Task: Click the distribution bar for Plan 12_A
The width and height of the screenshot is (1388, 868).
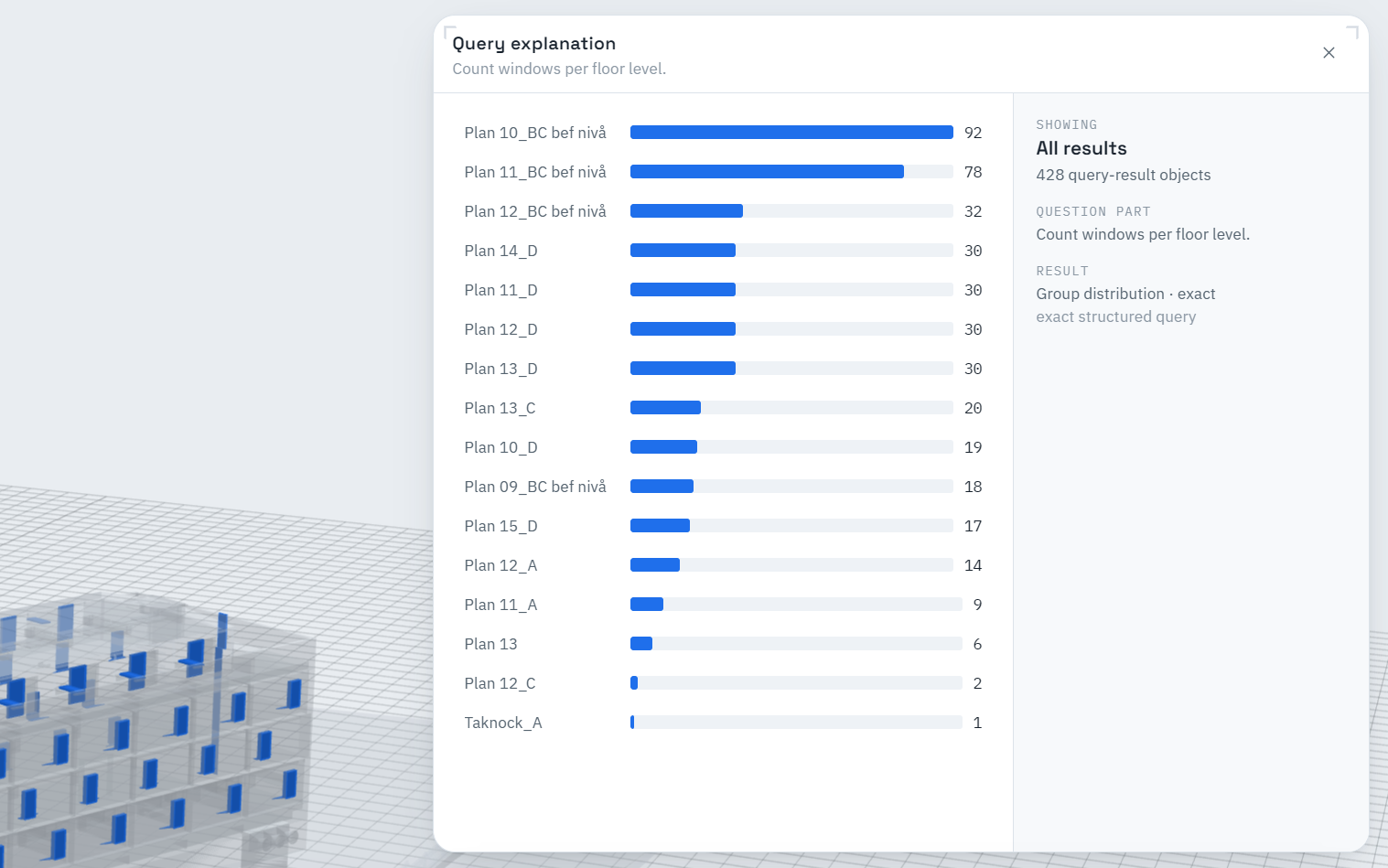Action: click(x=791, y=565)
